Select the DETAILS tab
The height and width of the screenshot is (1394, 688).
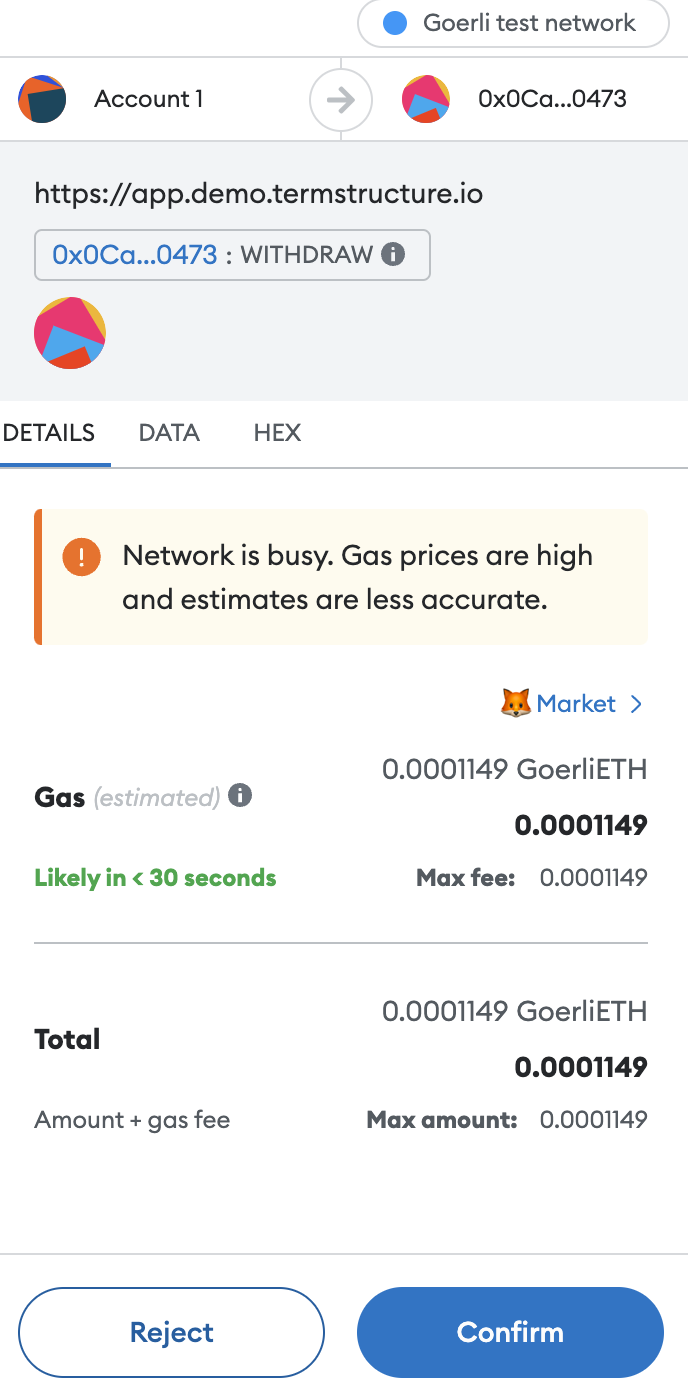tap(49, 433)
